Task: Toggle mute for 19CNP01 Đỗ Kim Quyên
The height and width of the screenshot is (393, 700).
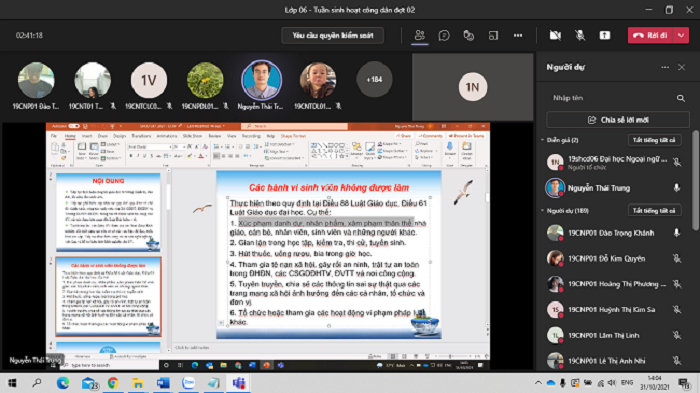Action: coord(677,259)
